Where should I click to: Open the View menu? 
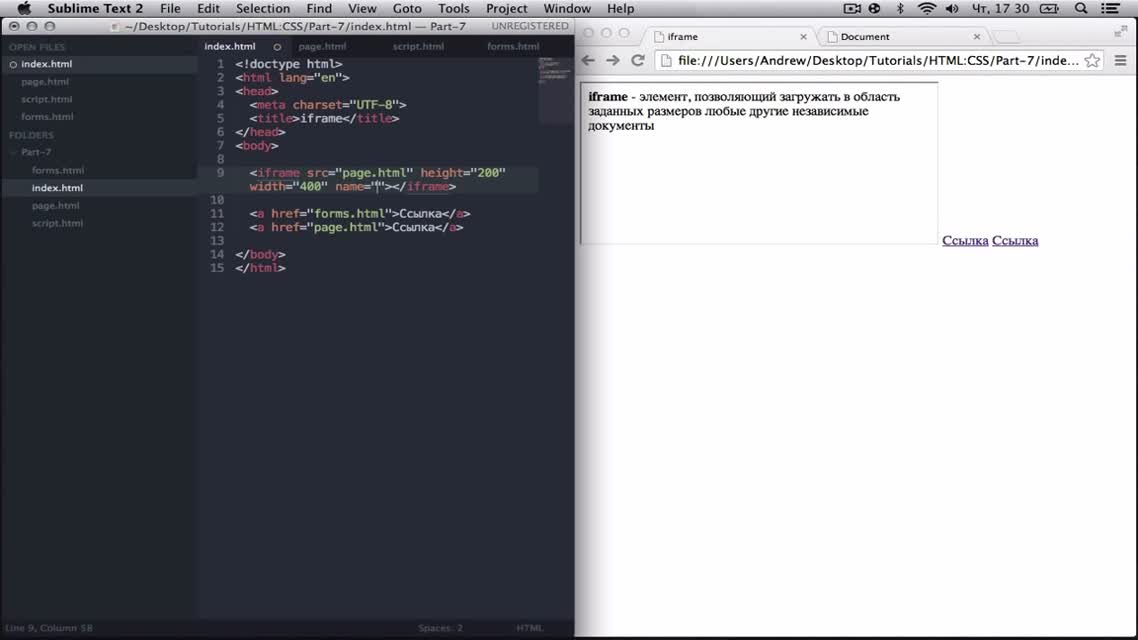pos(362,9)
